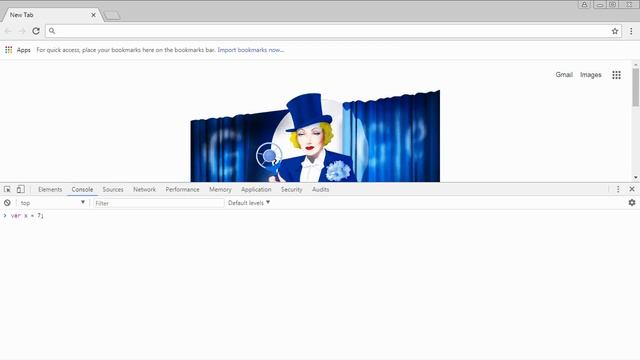This screenshot has height=360, width=640.
Task: Open Chrome's three-dot menu
Action: (x=631, y=31)
